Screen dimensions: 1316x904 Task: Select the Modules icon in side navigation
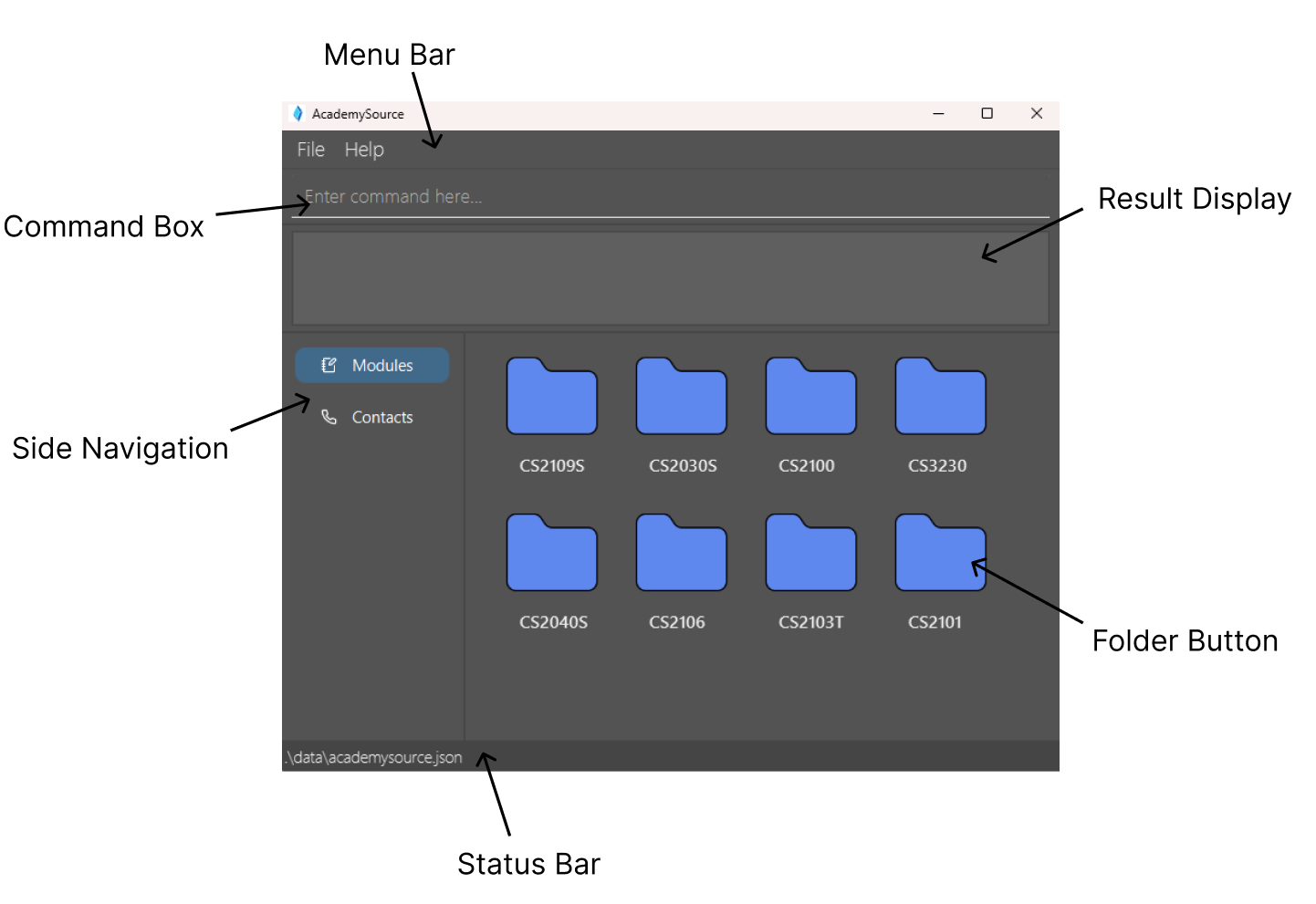329,365
